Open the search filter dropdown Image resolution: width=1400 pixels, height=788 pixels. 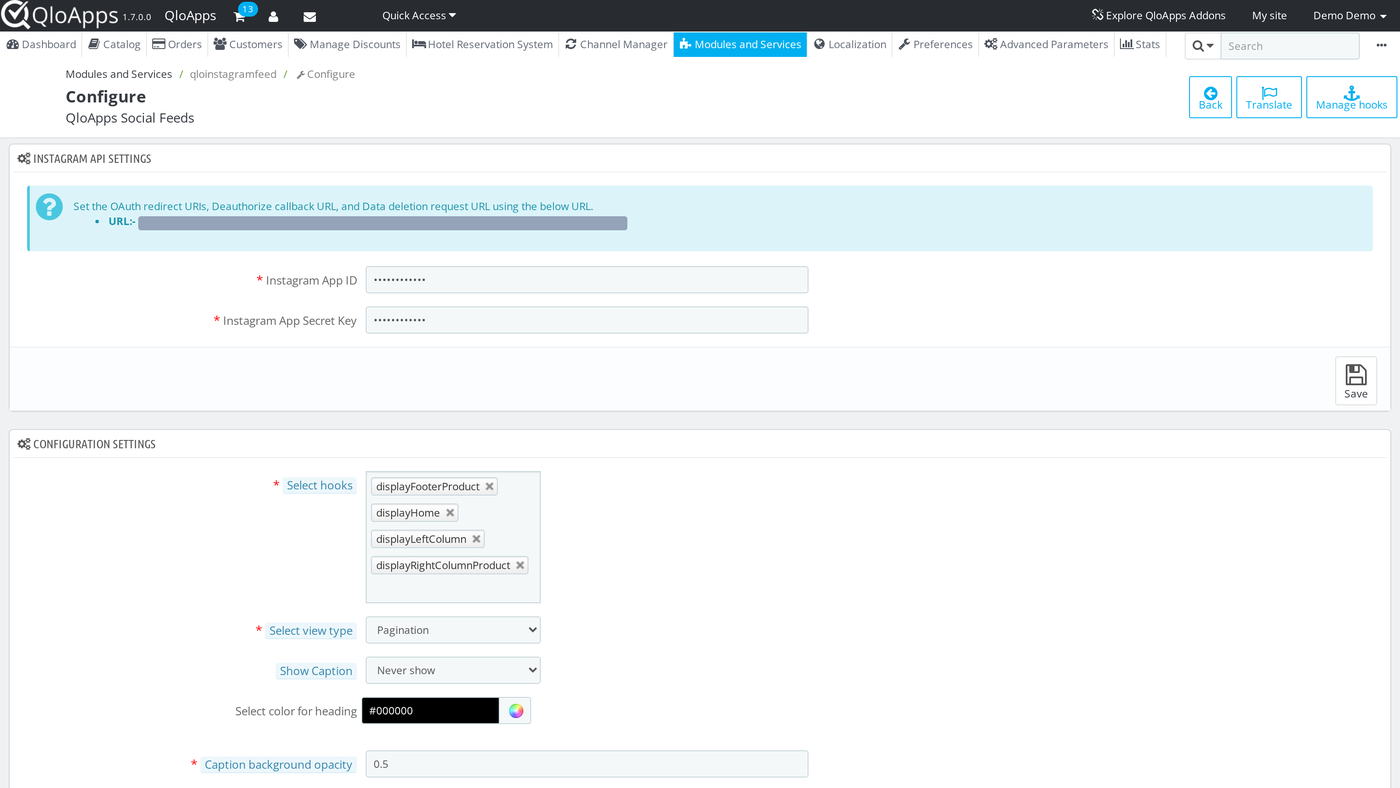tap(1203, 46)
